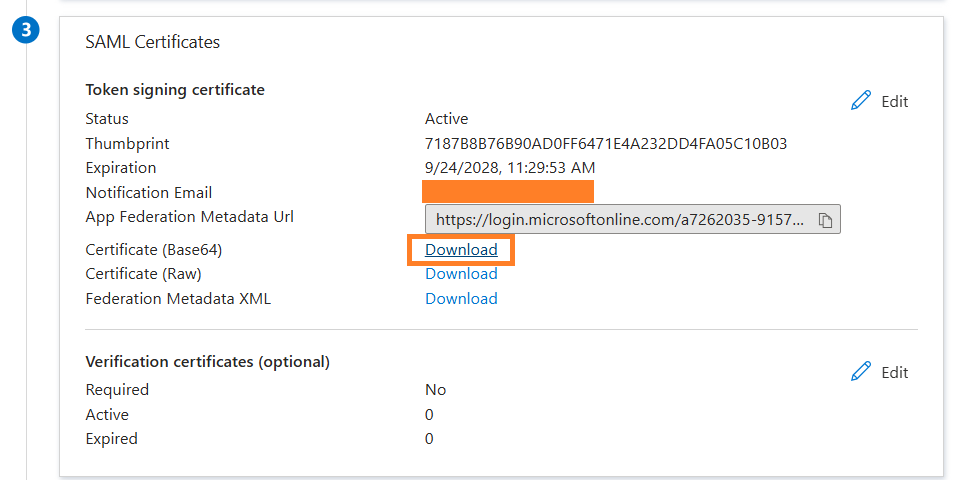The height and width of the screenshot is (480, 961).
Task: Select the certificate thumbprint value
Action: 605,144
